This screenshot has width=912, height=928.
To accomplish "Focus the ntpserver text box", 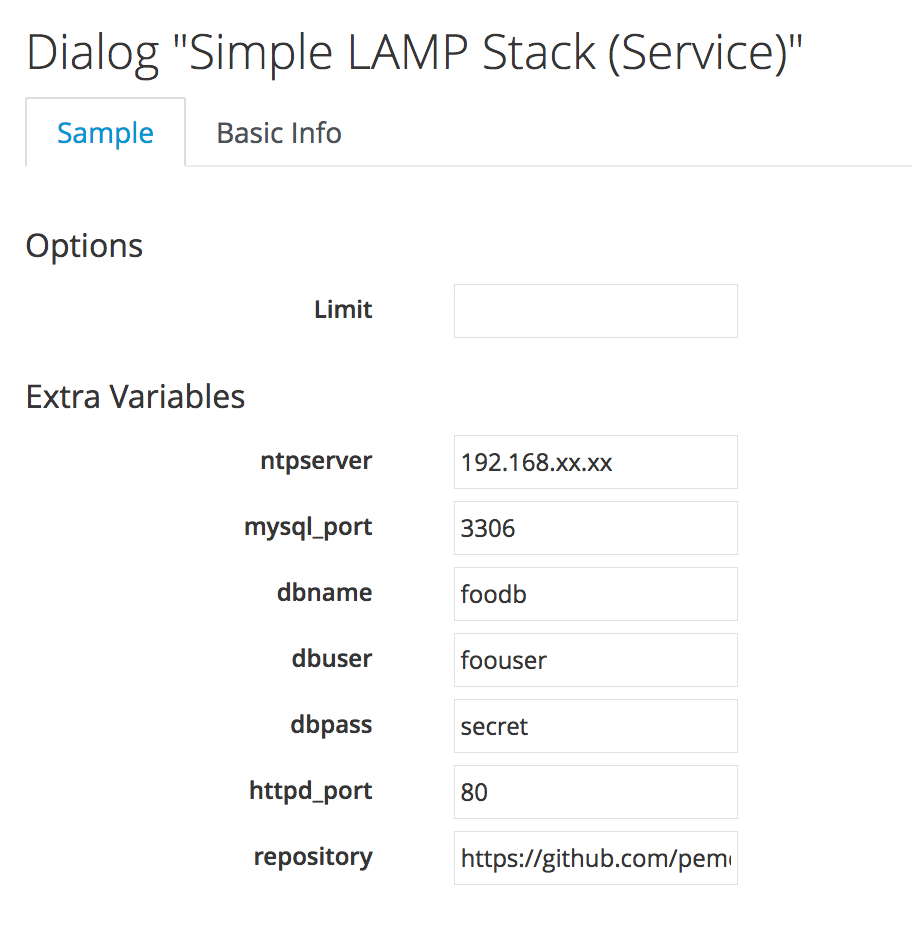I will pos(595,462).
